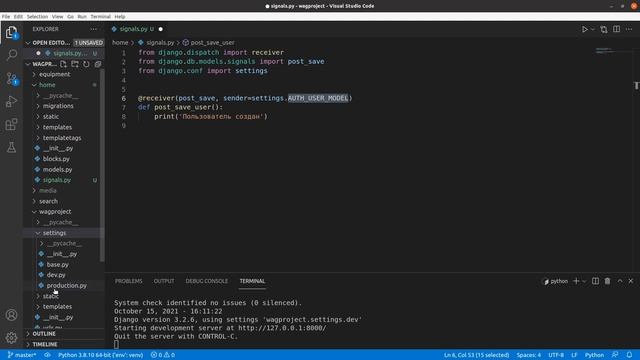Open the Accounts menu icon
Viewport: 640px width, 360px height.
pyautogui.click(x=11, y=315)
